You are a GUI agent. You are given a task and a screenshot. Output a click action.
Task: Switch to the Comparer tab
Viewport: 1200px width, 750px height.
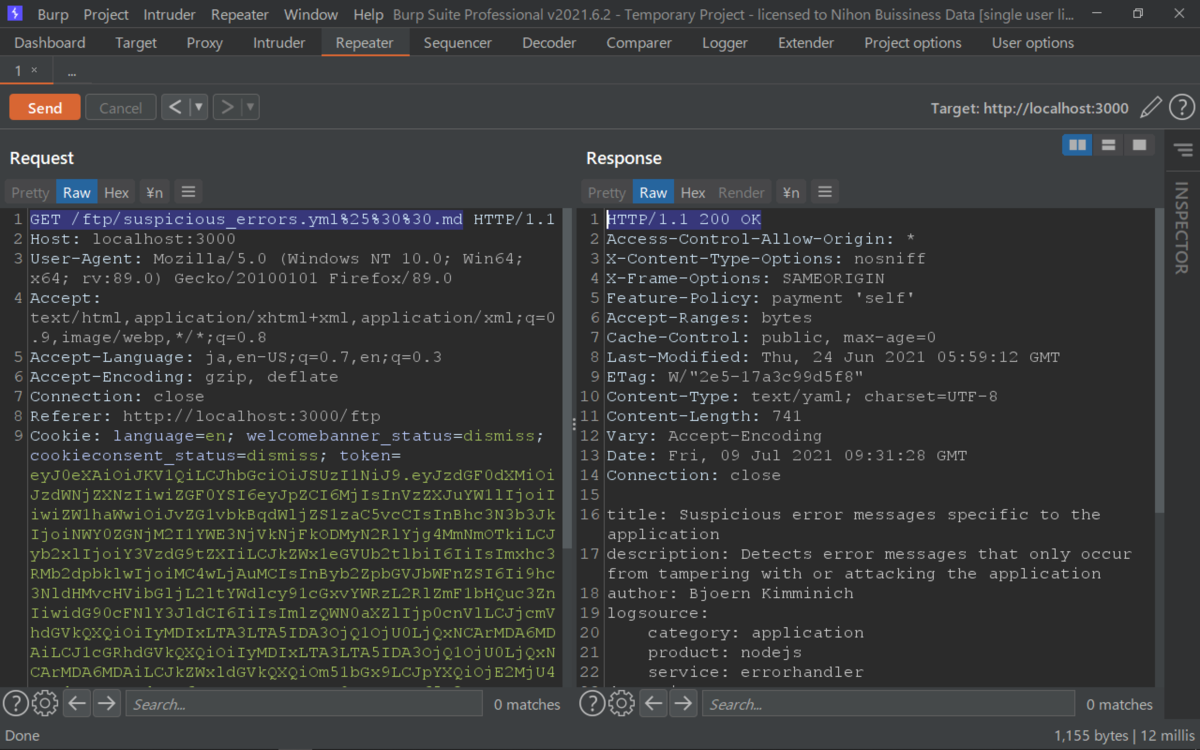click(x=639, y=42)
